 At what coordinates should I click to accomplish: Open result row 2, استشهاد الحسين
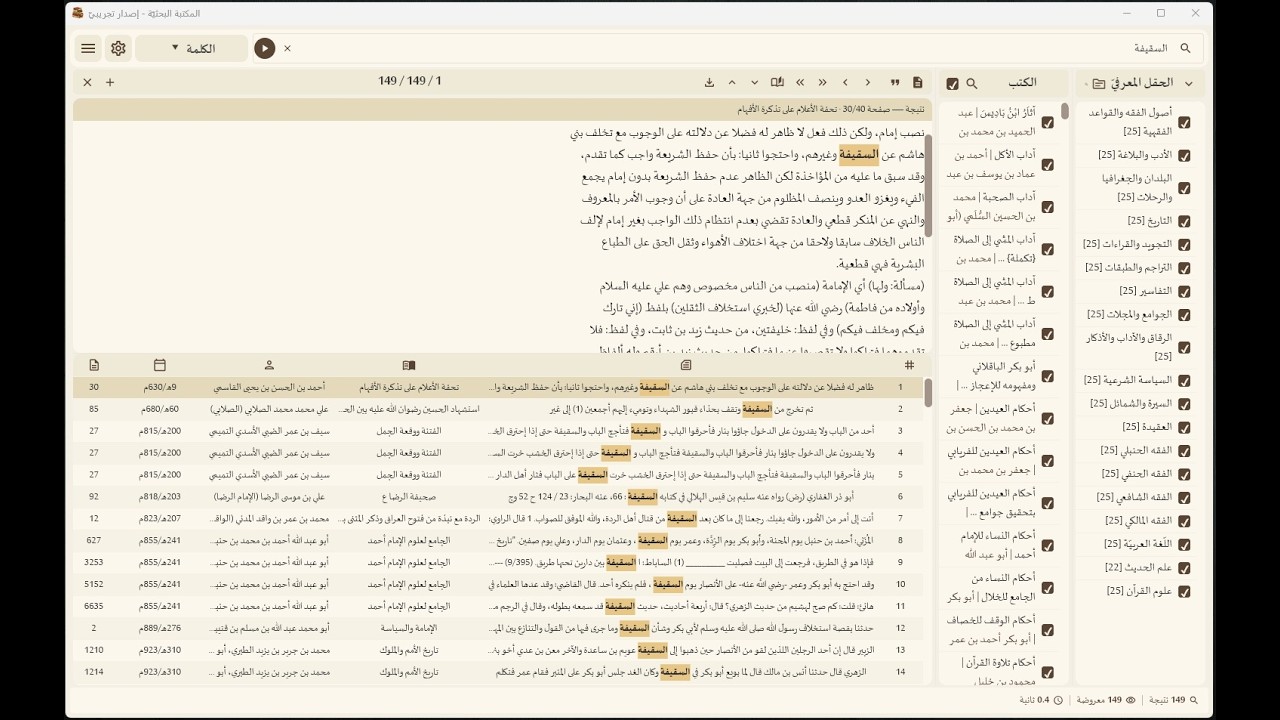tap(500, 409)
